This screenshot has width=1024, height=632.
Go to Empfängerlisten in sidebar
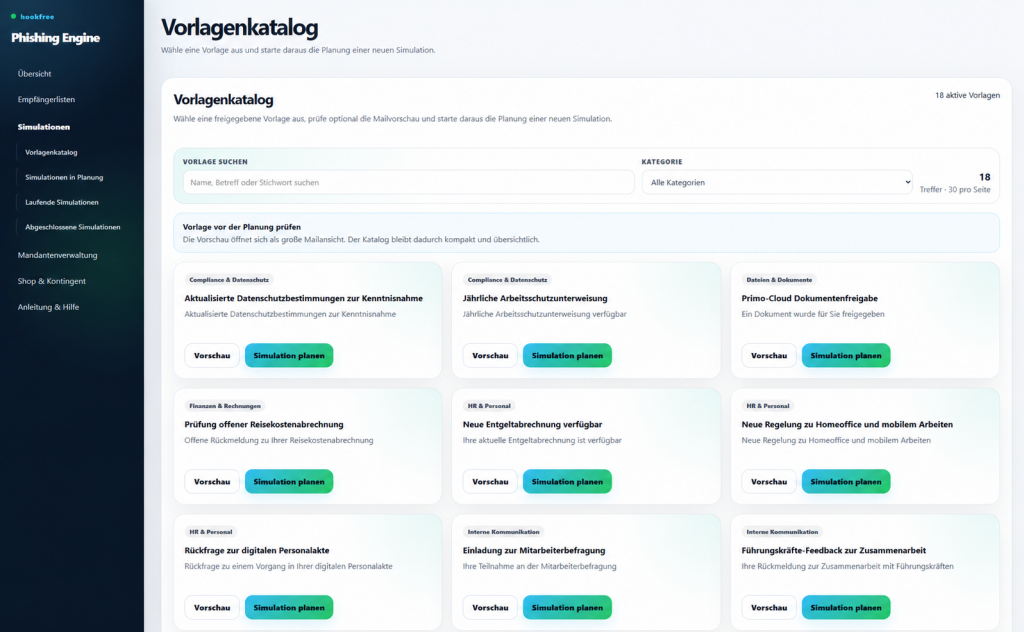coord(46,99)
